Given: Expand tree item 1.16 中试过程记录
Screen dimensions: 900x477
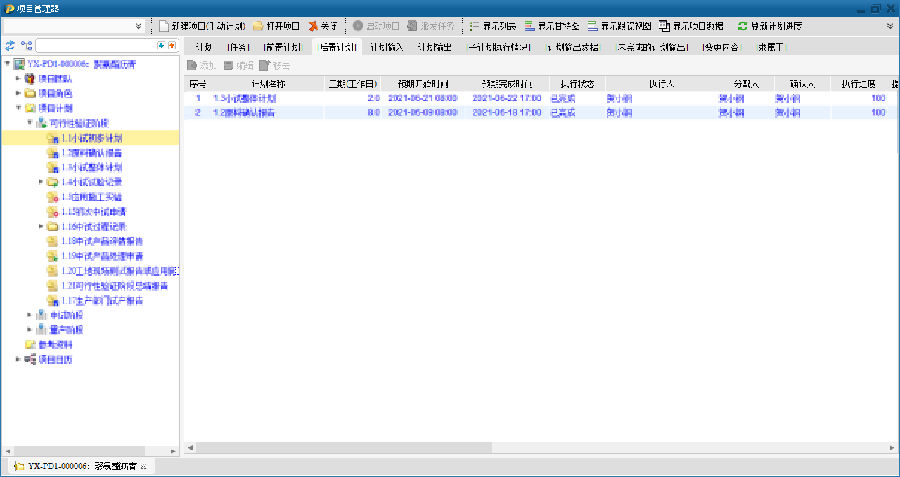Looking at the screenshot, I should click(41, 226).
